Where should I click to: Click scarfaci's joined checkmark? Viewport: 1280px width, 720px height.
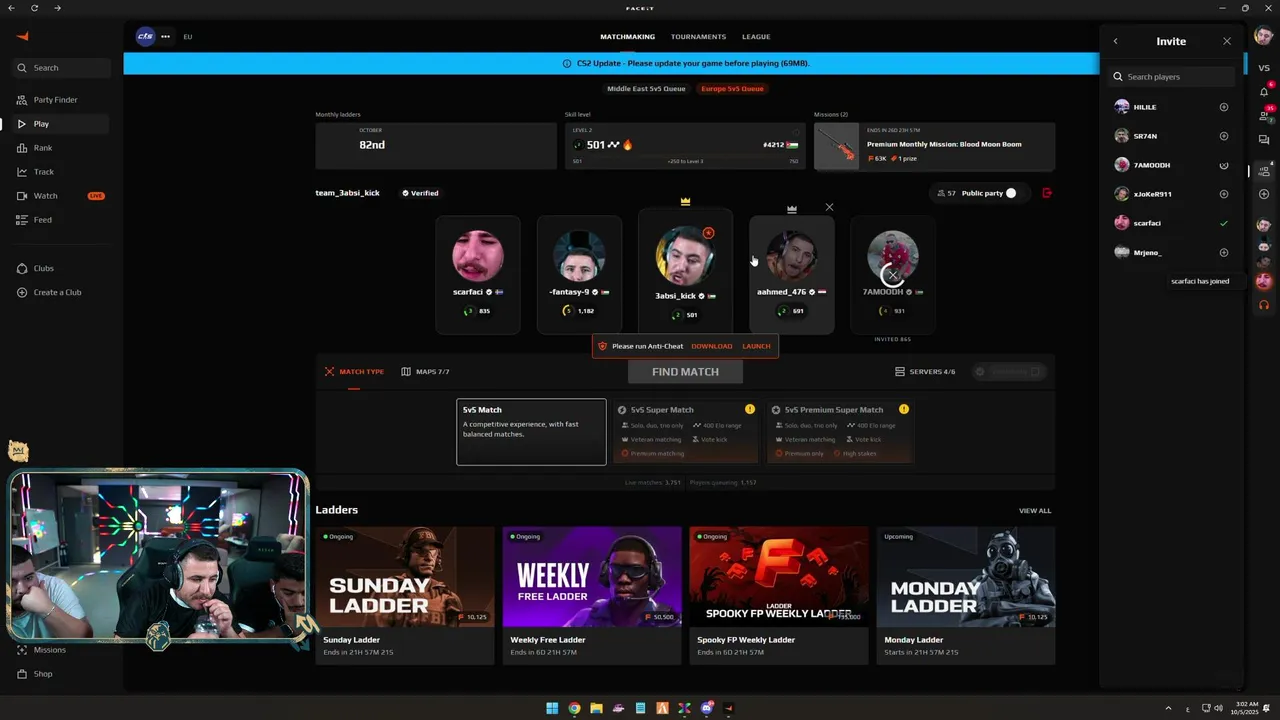click(x=1224, y=223)
